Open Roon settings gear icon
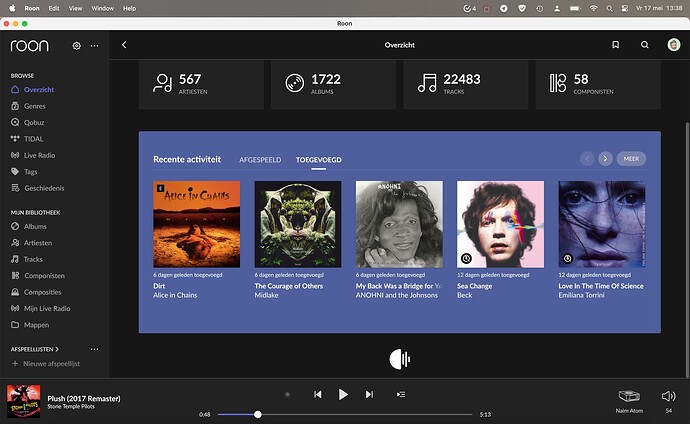Screen dimensions: 690x424 coord(77,46)
